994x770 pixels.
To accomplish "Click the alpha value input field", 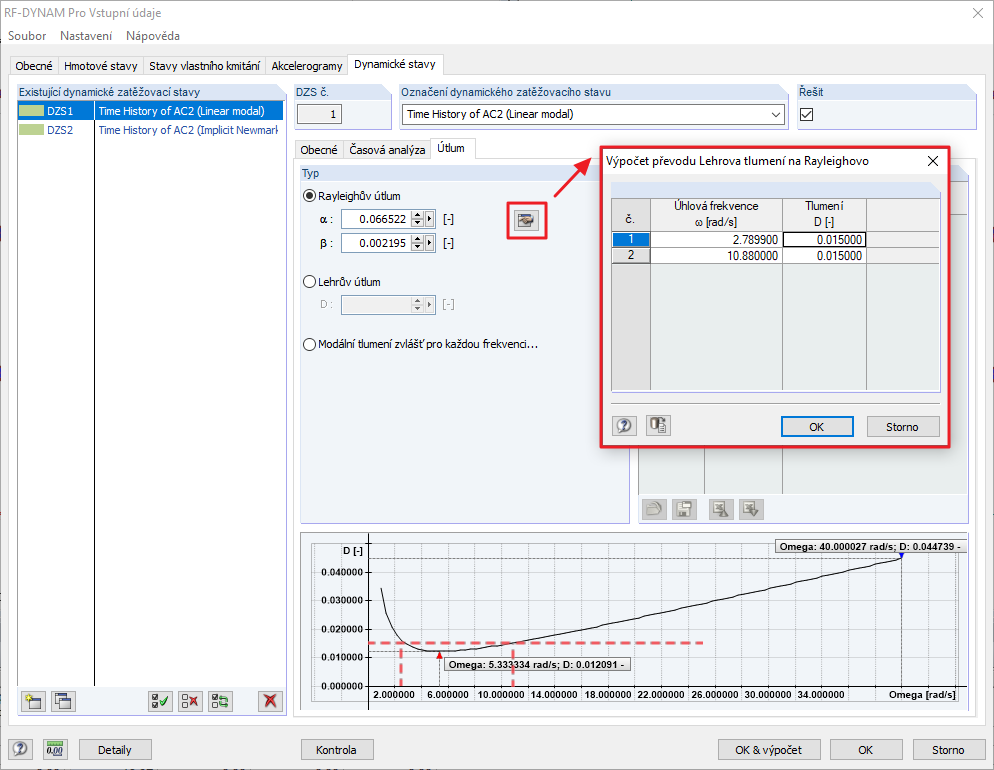I will coord(377,219).
